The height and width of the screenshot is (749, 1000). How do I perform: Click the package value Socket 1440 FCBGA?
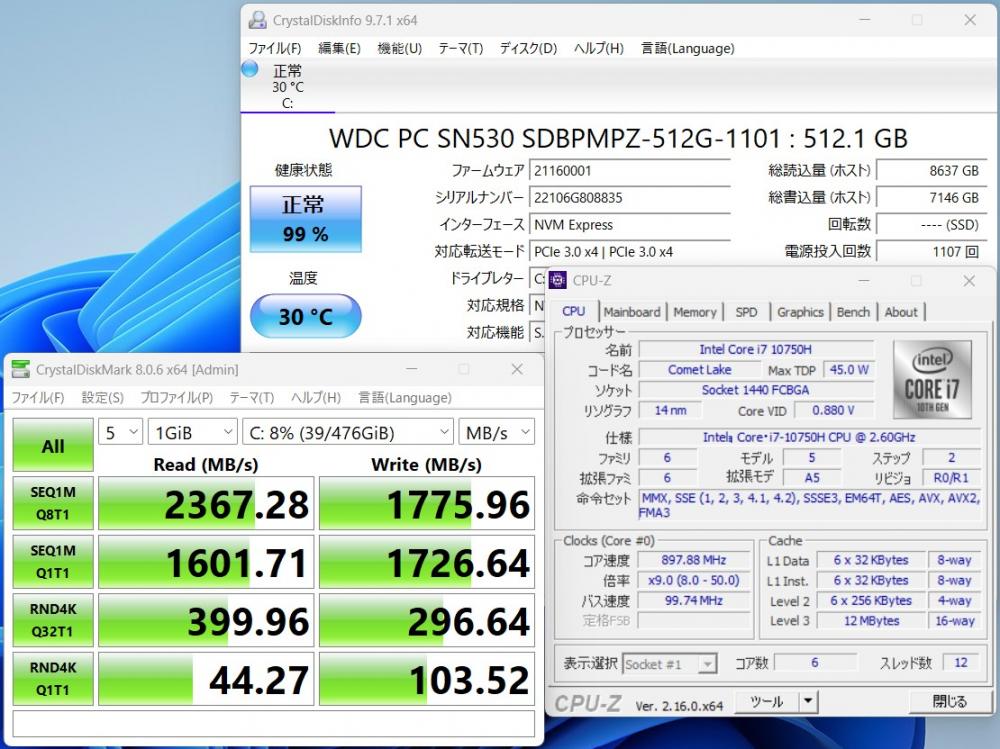click(756, 390)
